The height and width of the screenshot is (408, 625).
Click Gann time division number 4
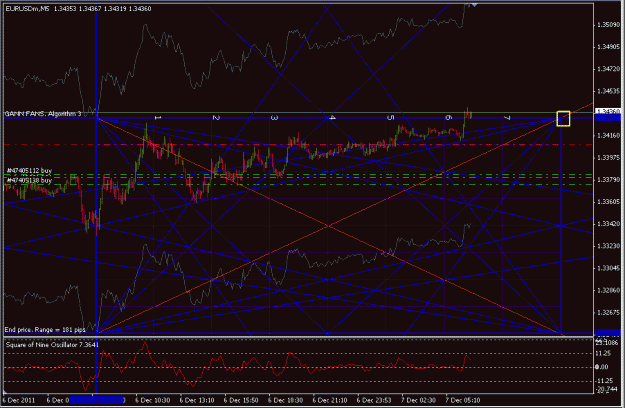tap(332, 118)
